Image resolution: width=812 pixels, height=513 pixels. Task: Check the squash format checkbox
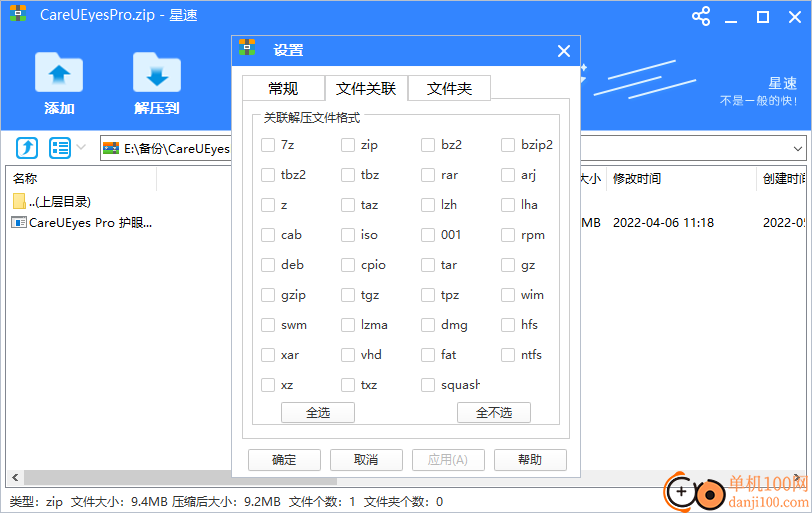428,385
